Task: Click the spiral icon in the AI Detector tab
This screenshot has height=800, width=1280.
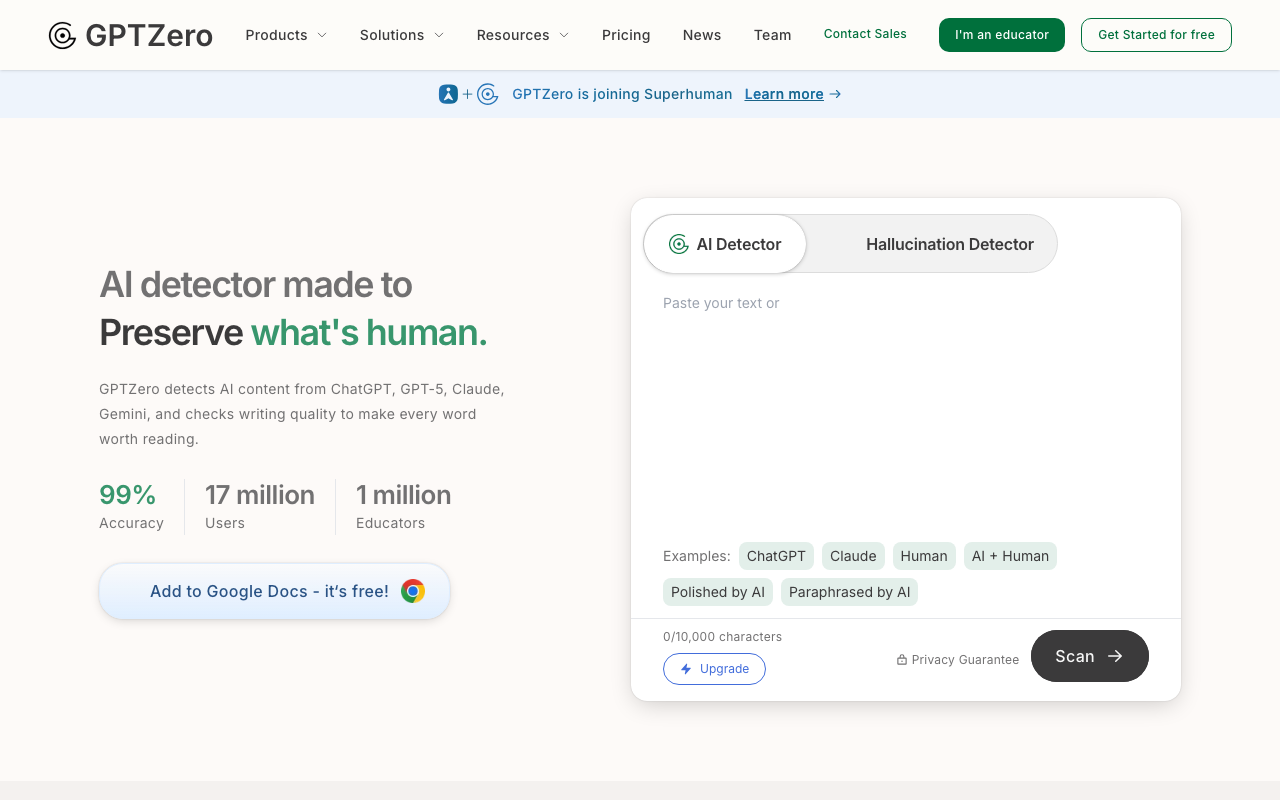Action: pyautogui.click(x=679, y=244)
